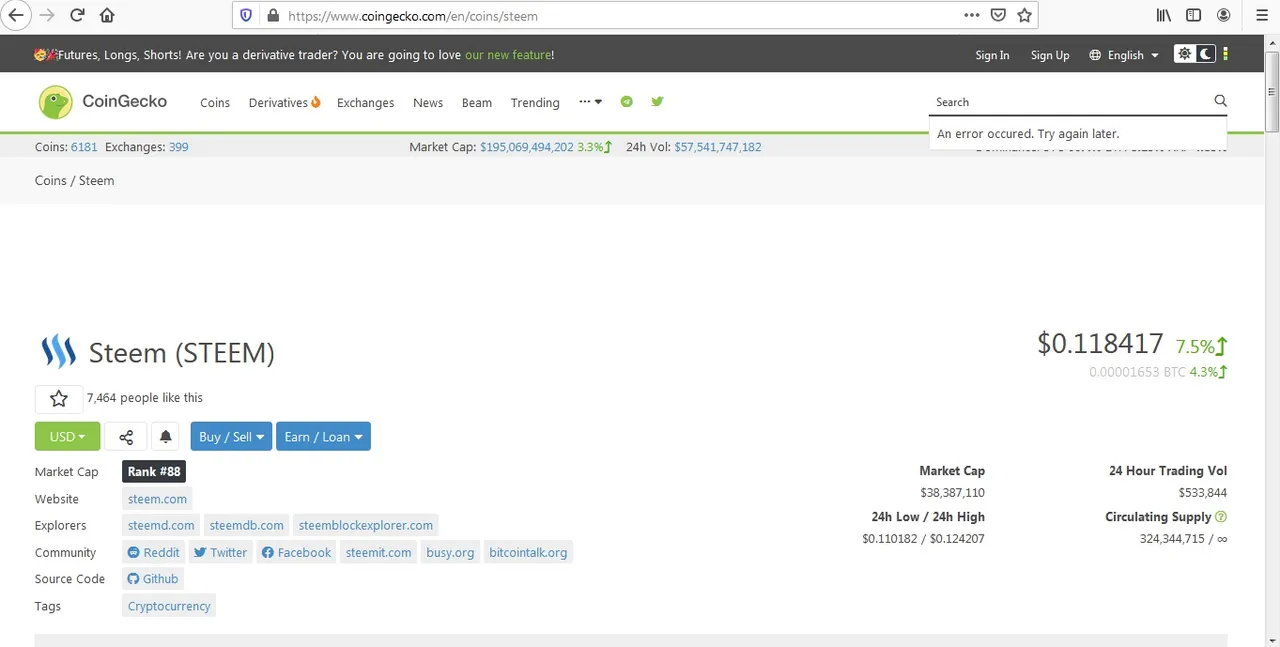Show sidebars icon in browser toolbar
The height and width of the screenshot is (647, 1280).
pos(1193,15)
